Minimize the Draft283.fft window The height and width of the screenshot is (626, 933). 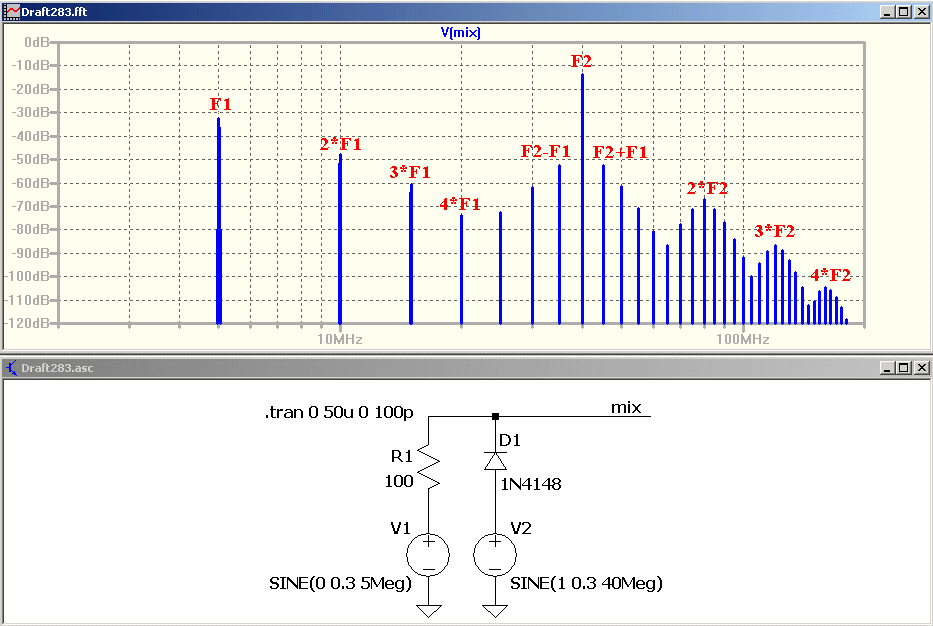[x=887, y=11]
